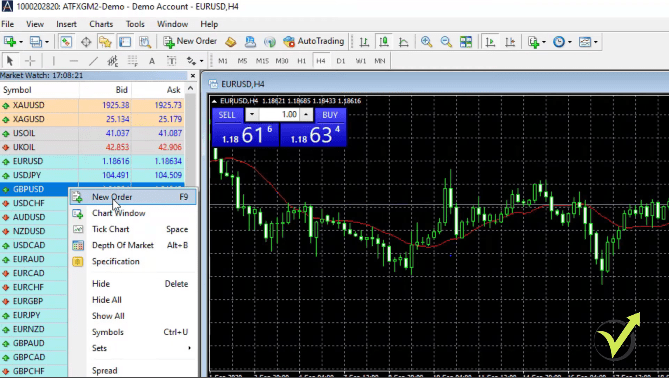Collapse one-click trading panel triangle
Viewport: 669px width, 378px height.
point(215,101)
